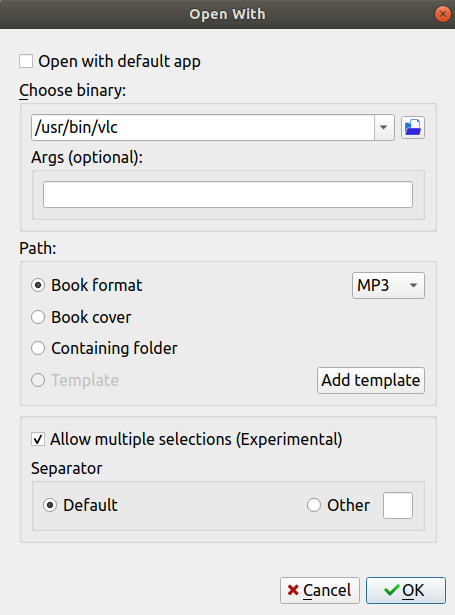The height and width of the screenshot is (615, 455).
Task: Click the disabled Template radio button
Action: click(38, 380)
